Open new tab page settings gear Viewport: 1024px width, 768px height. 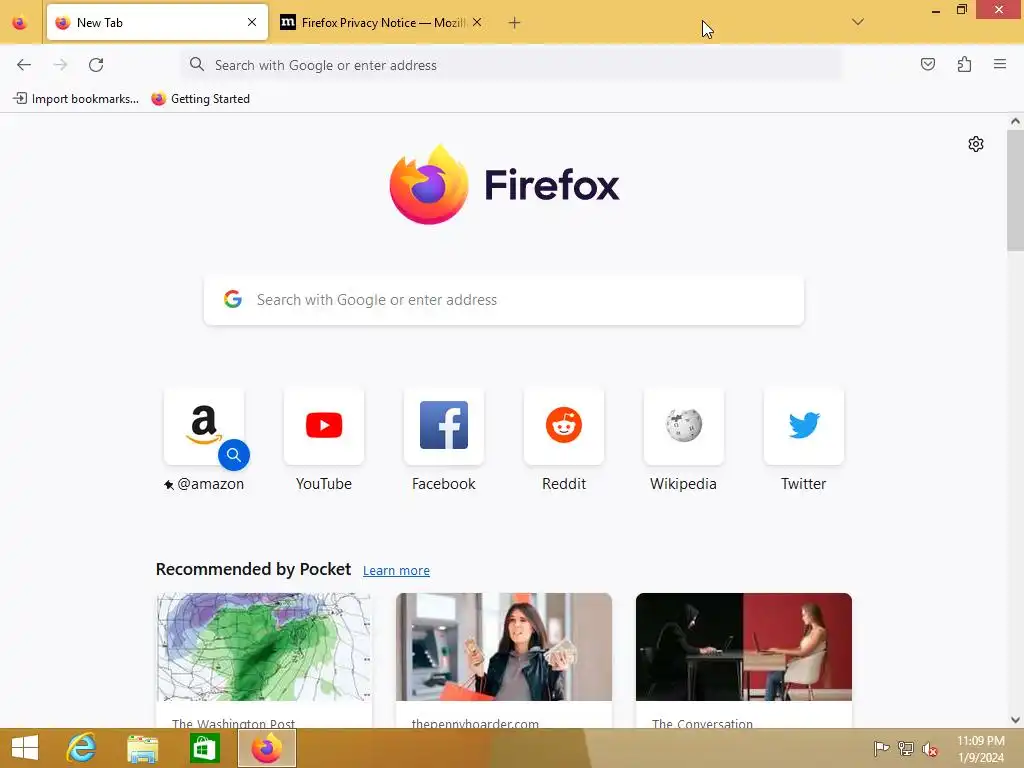pos(976,144)
